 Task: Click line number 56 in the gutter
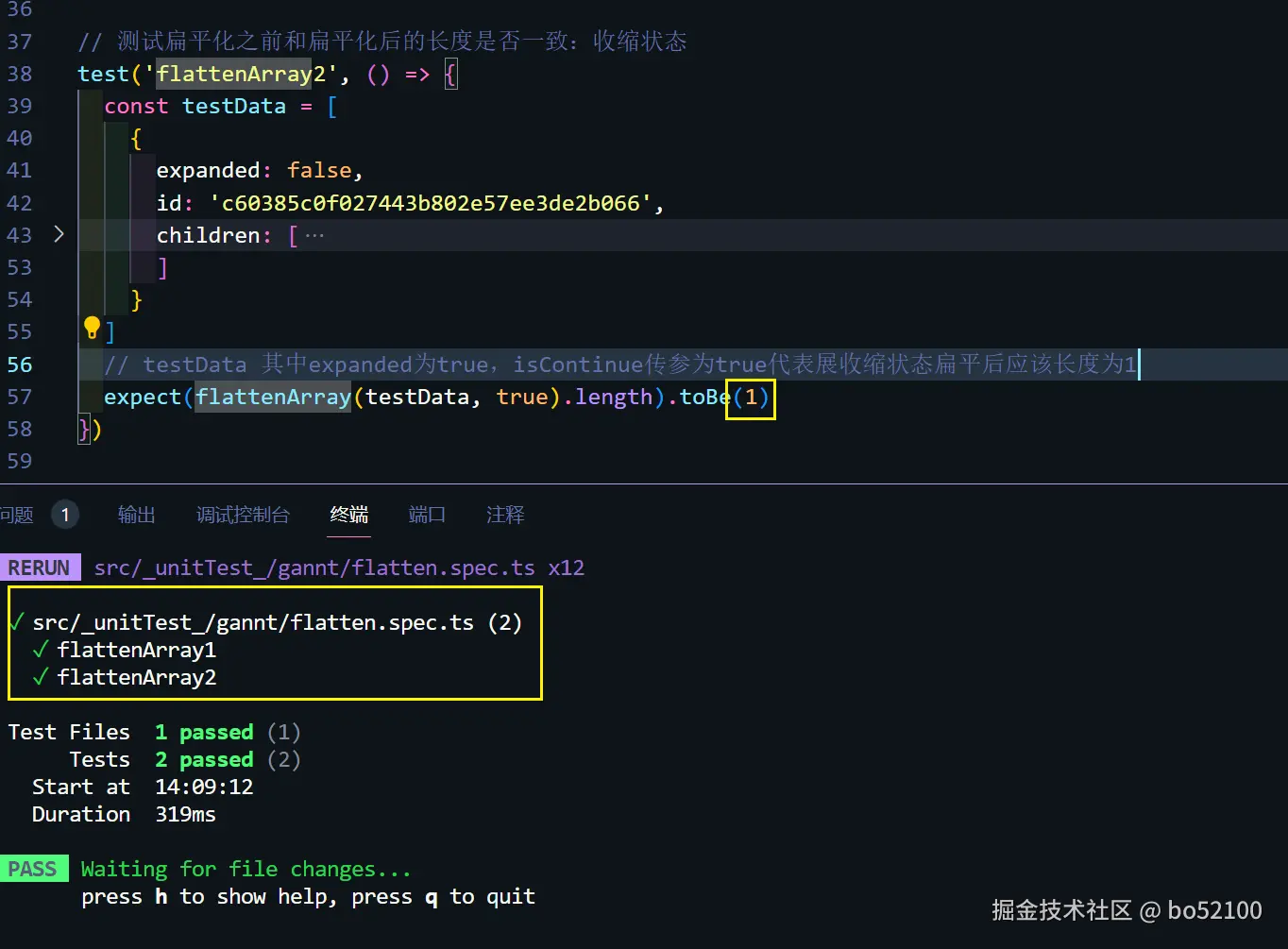coord(20,364)
